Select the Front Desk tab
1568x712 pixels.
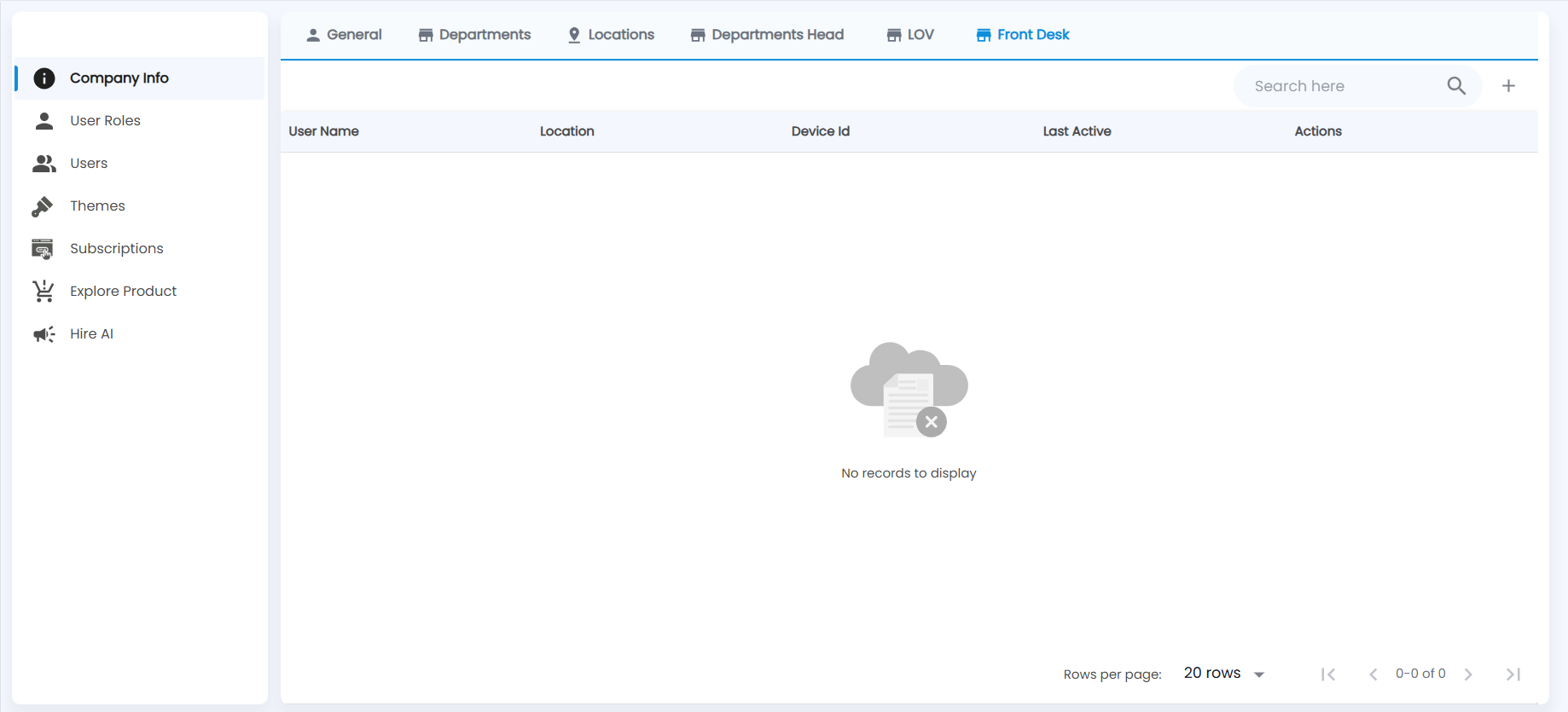point(1023,35)
